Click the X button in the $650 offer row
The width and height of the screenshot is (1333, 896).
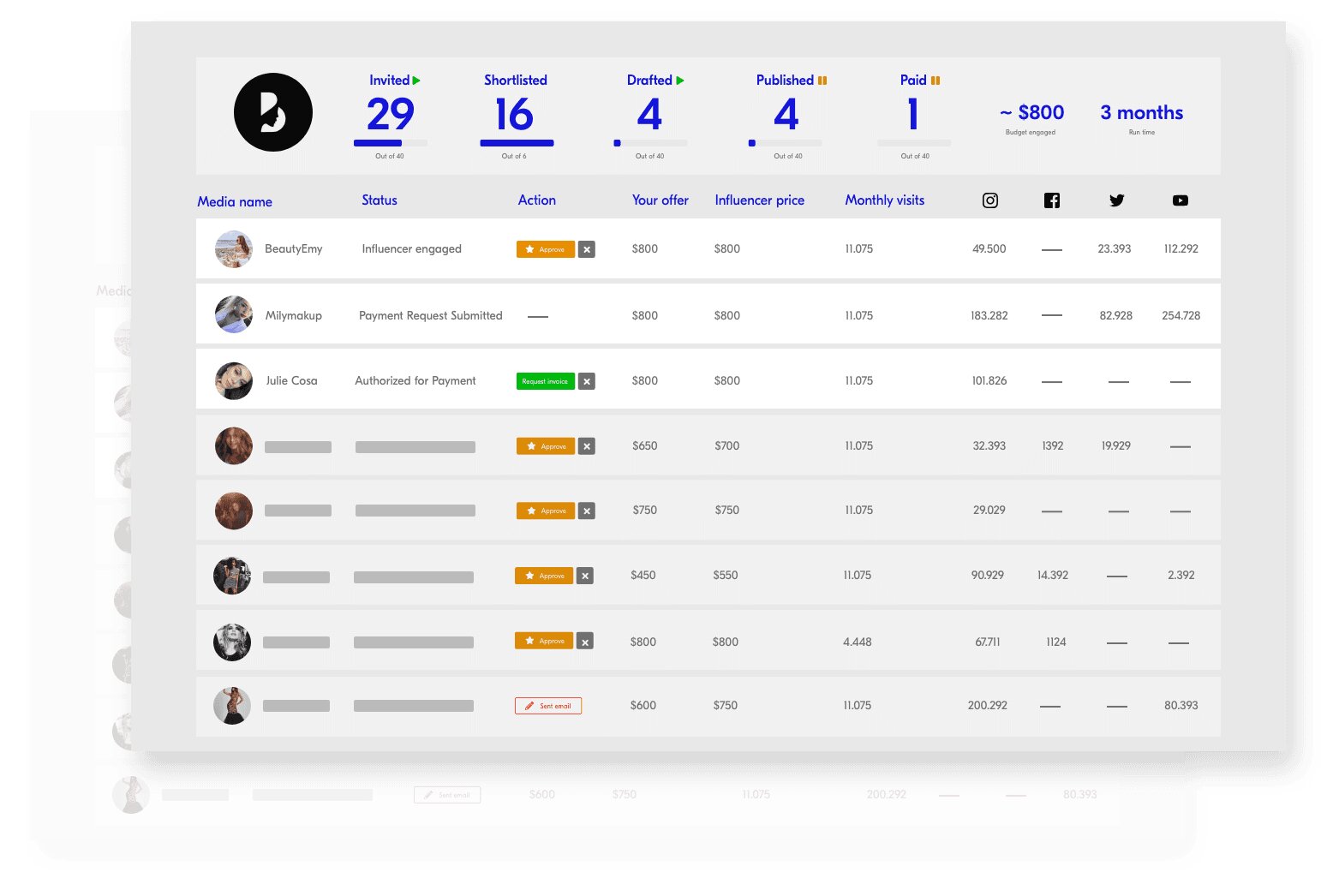(x=587, y=446)
